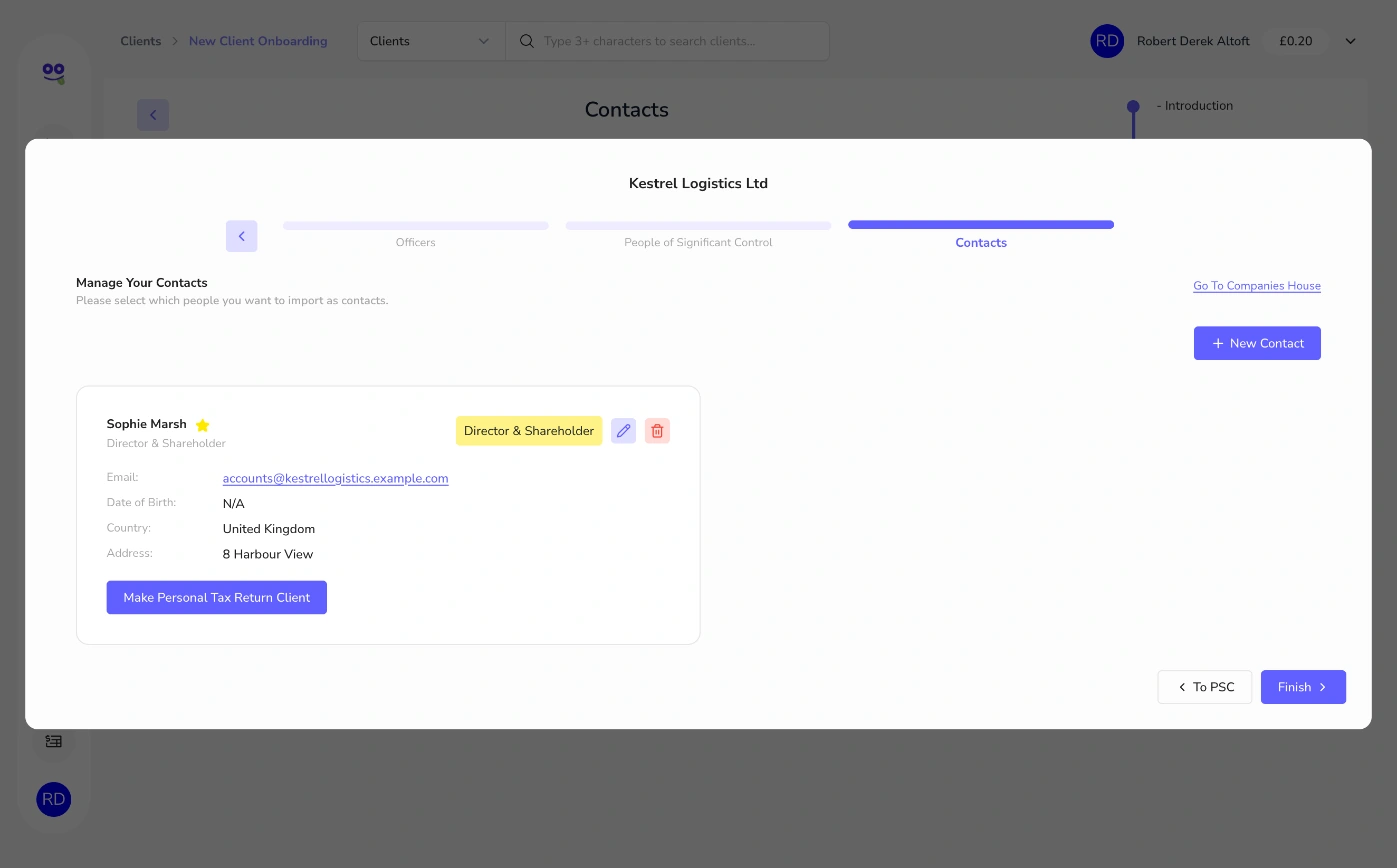Viewport: 1397px width, 868px height.
Task: Click the Clients breadcrumb link
Action: coord(141,41)
